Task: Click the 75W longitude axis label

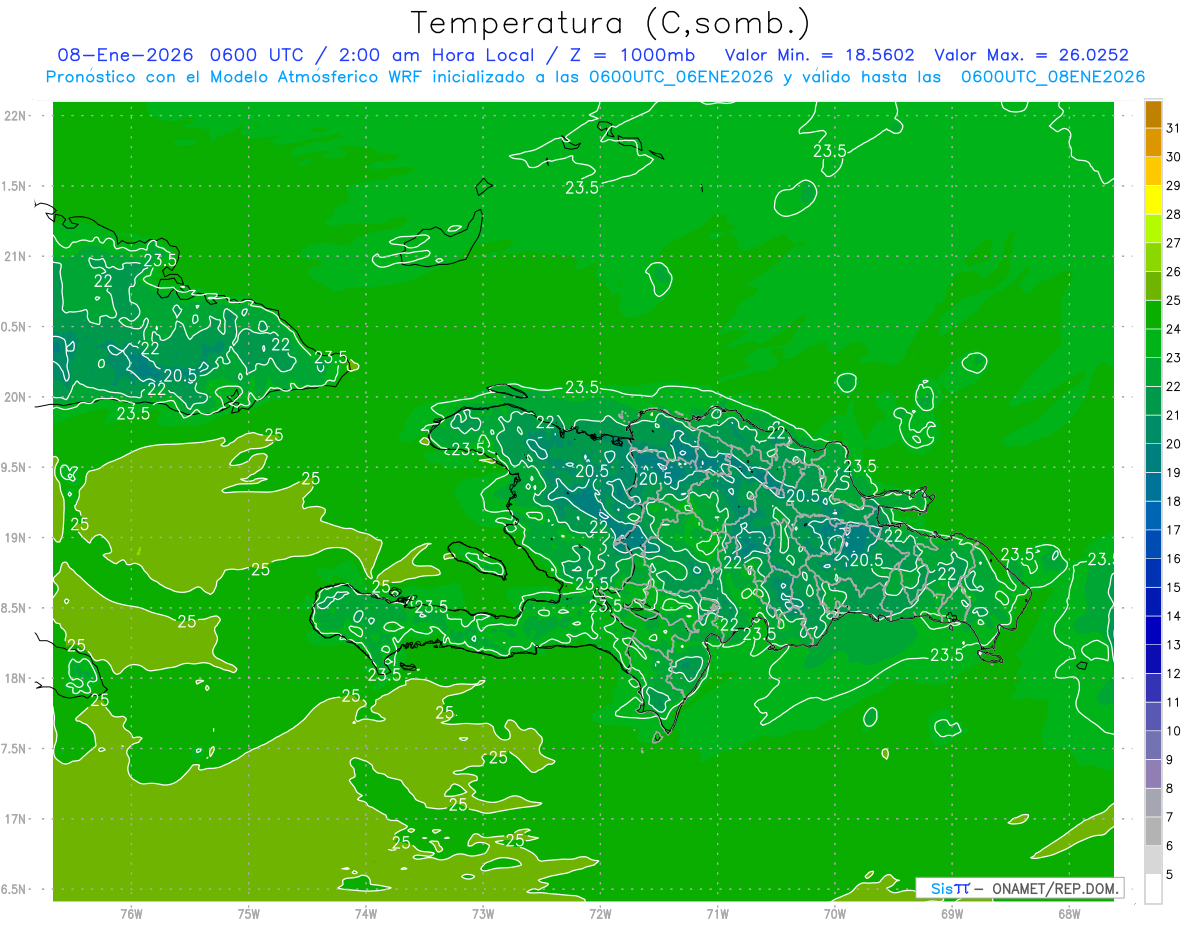Action: 249,913
